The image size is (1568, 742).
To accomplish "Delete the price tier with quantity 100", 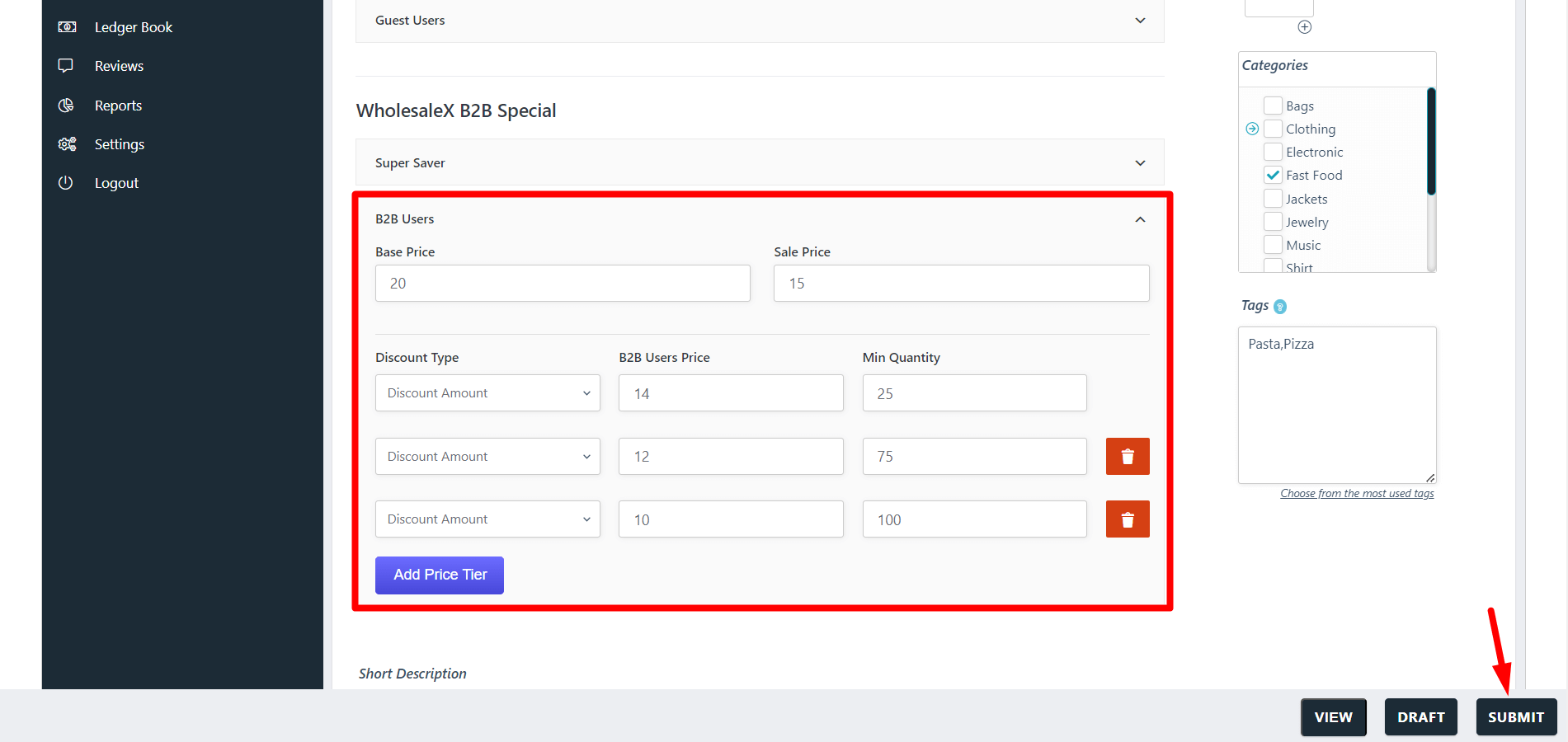I will [x=1128, y=519].
